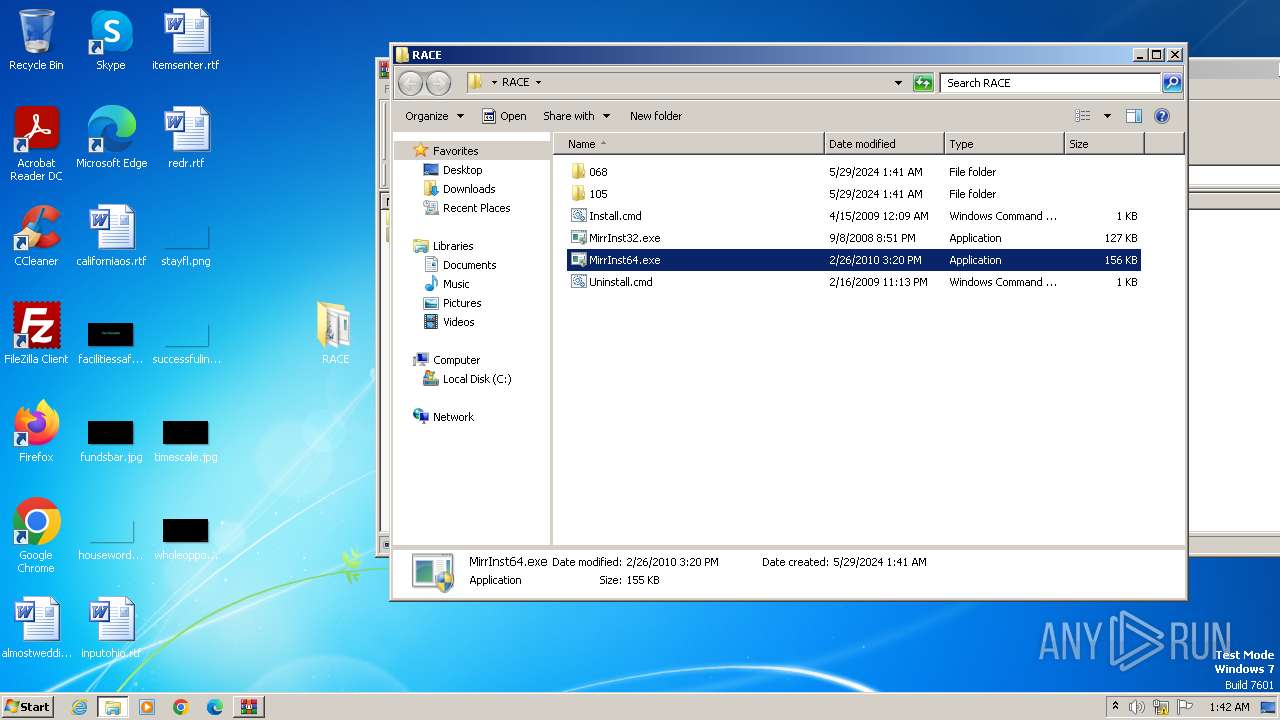Image resolution: width=1280 pixels, height=720 pixels.
Task: Open Internet Explorer from taskbar
Action: pos(79,707)
